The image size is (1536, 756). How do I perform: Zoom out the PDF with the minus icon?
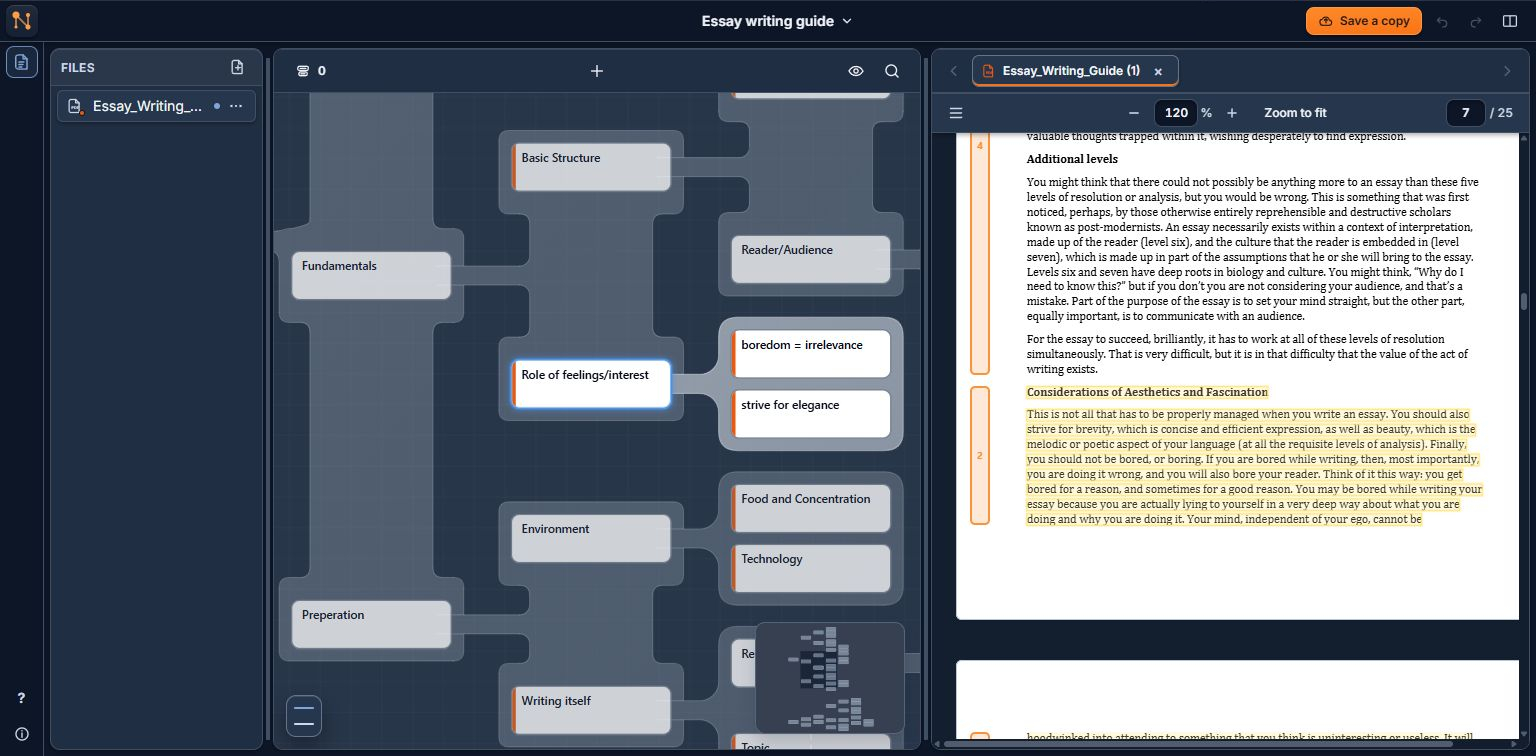[x=1134, y=113]
